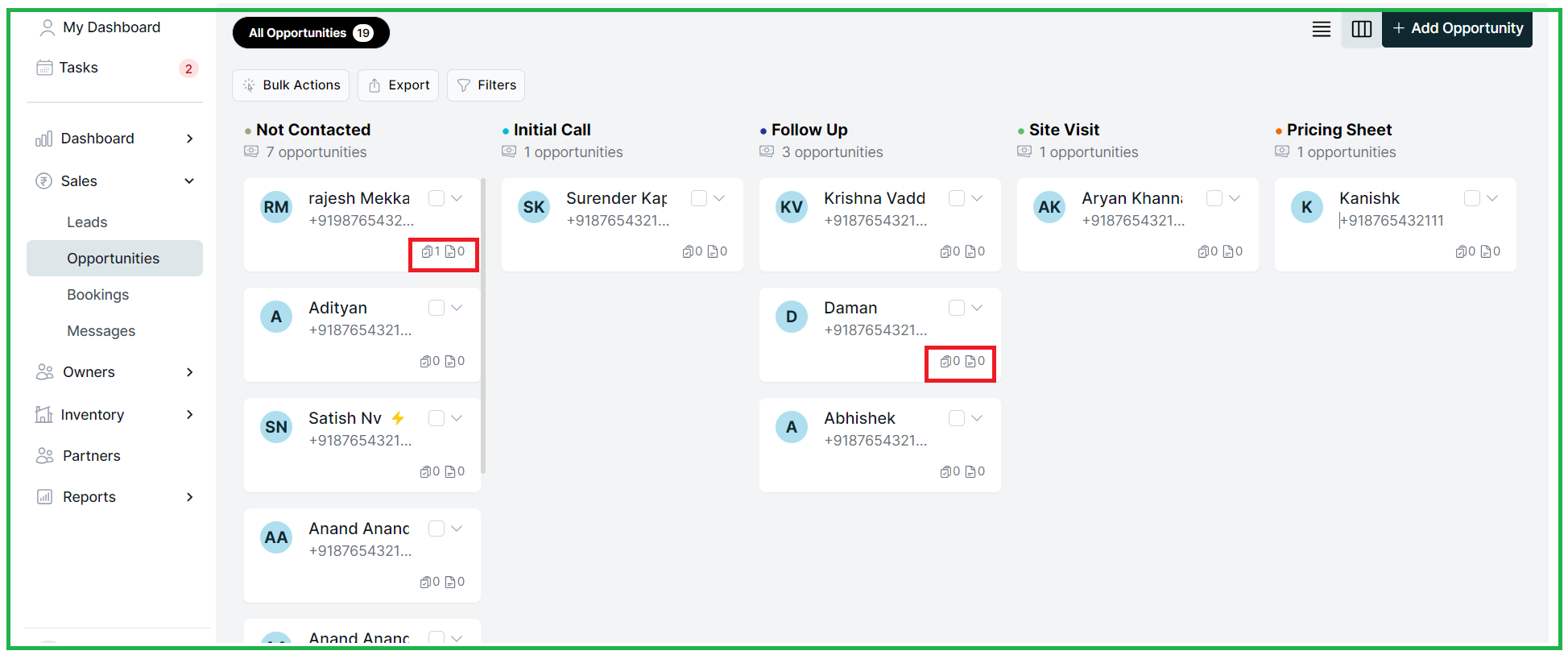This screenshot has height=655, width=1568.
Task: Expand the Aryan Khanna card chevron
Action: tap(1235, 198)
